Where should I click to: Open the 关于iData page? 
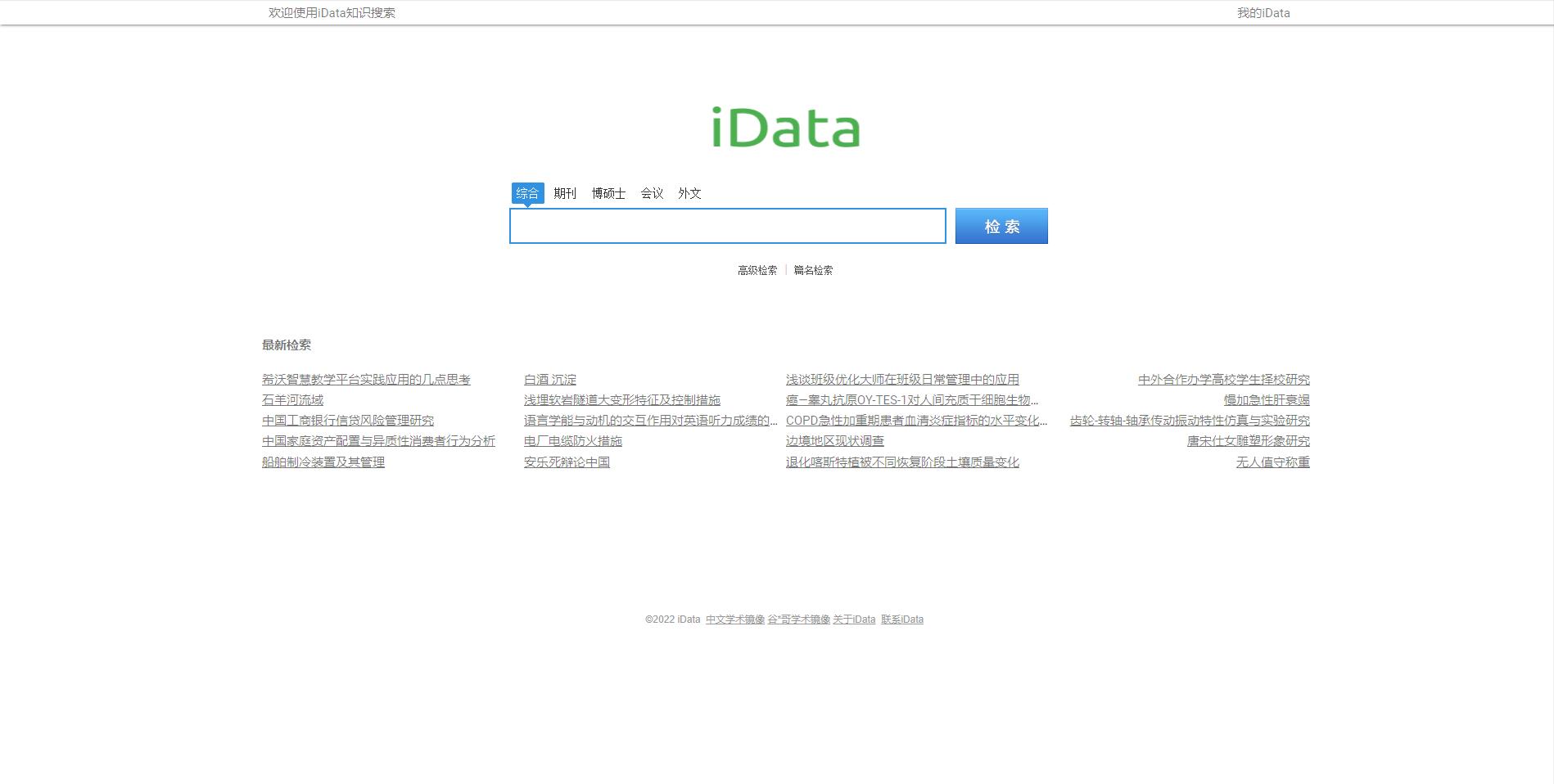click(x=854, y=620)
